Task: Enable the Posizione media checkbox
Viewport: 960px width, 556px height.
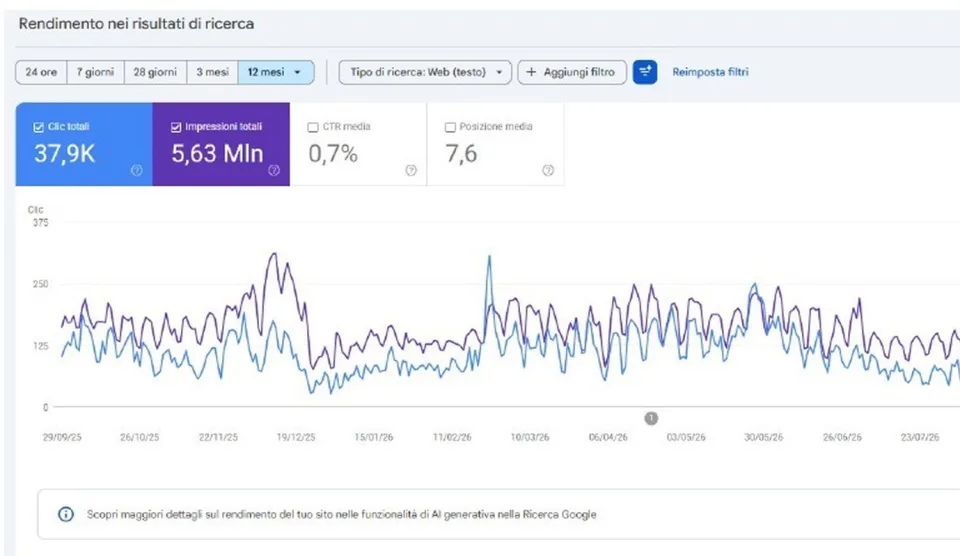Action: (x=450, y=127)
